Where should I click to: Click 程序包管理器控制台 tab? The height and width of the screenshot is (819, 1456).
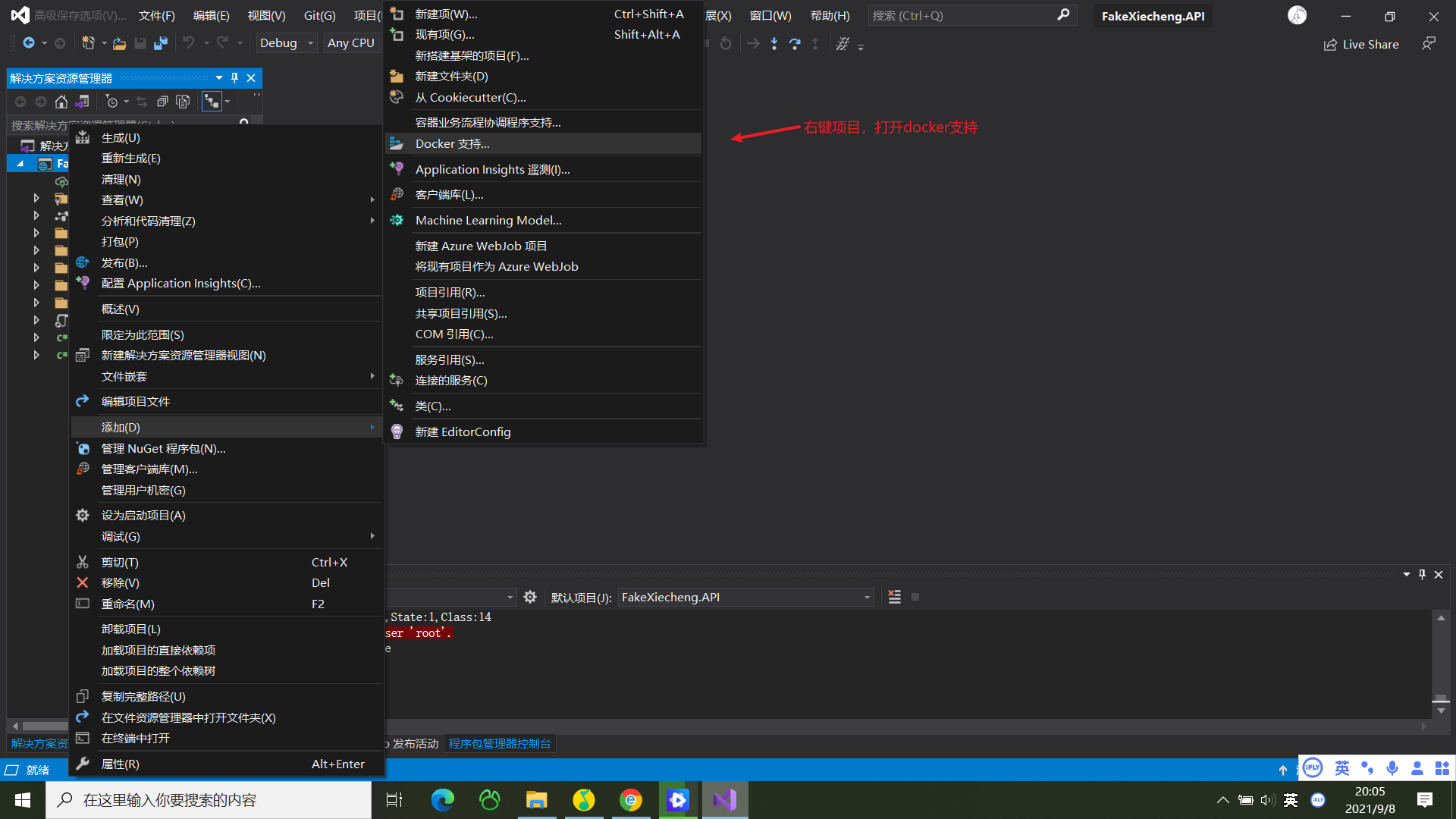[x=501, y=743]
